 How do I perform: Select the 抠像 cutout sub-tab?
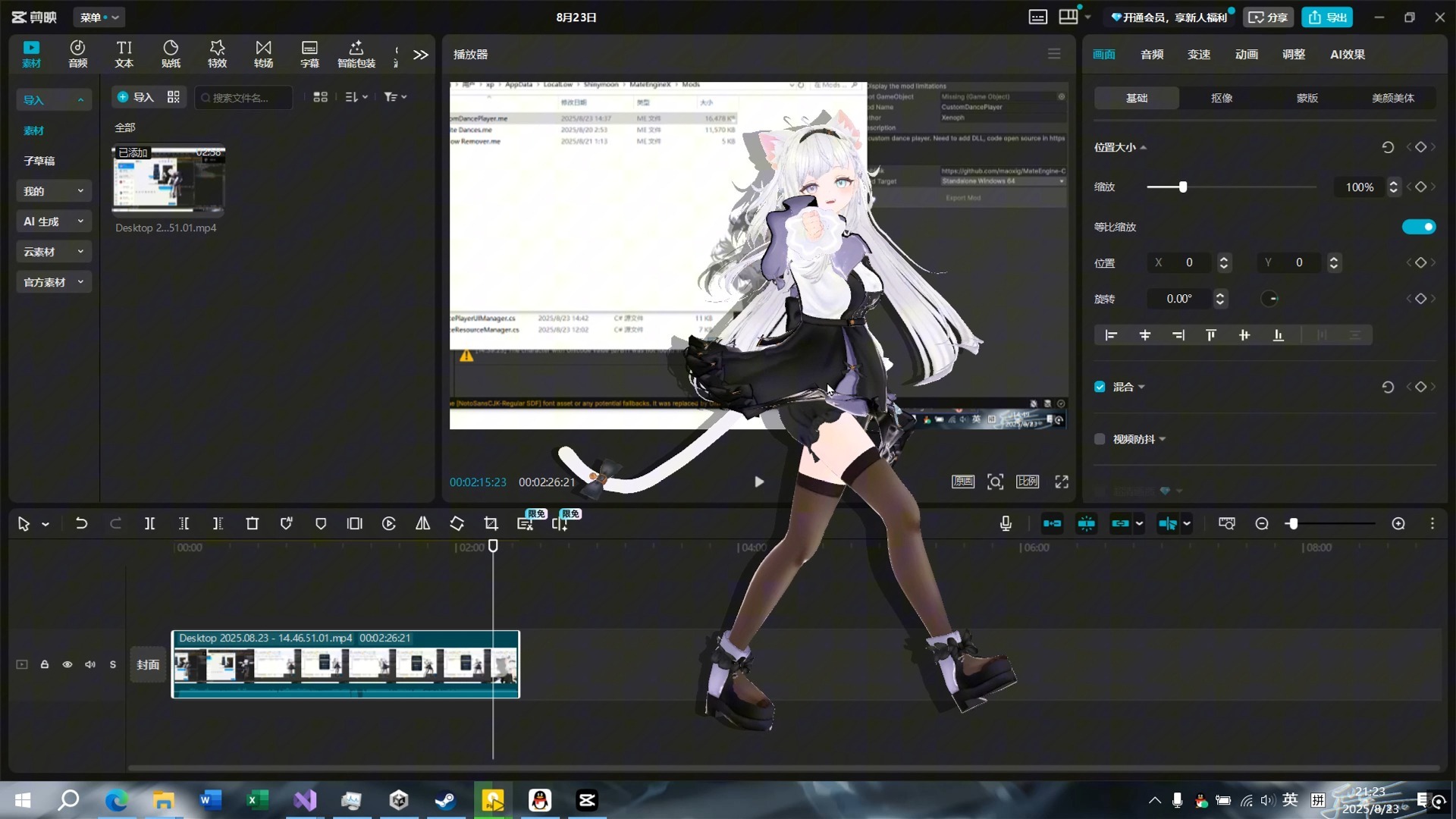click(x=1222, y=98)
